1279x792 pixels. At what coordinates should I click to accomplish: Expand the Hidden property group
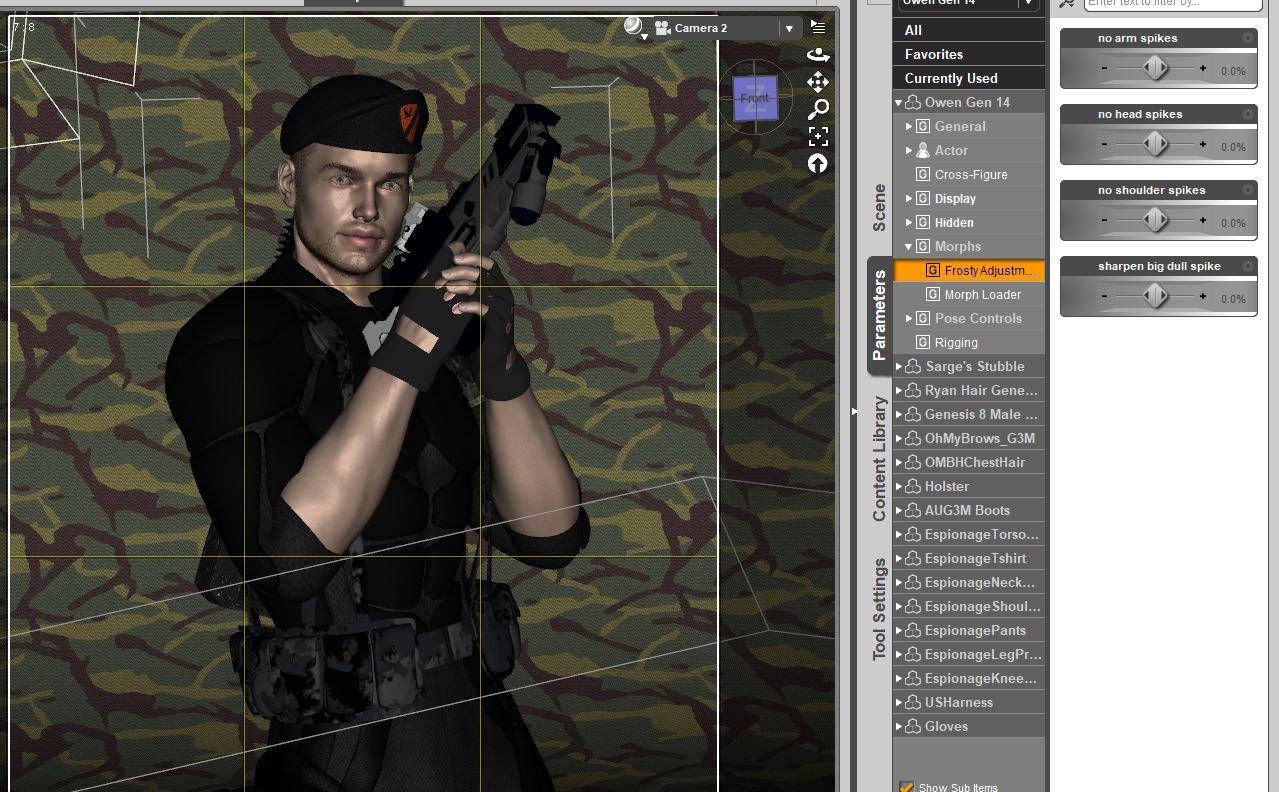click(909, 222)
